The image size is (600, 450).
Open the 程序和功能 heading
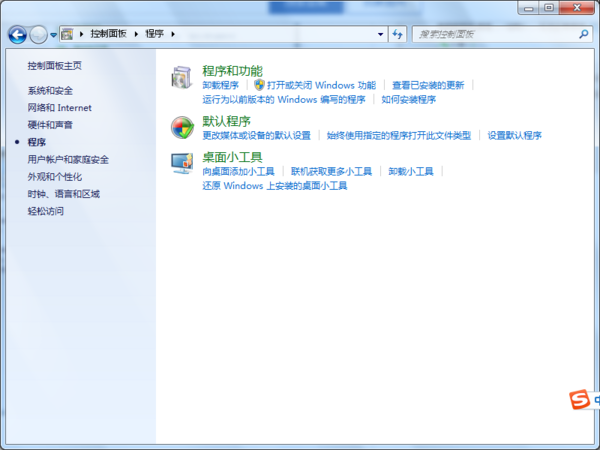(232, 71)
